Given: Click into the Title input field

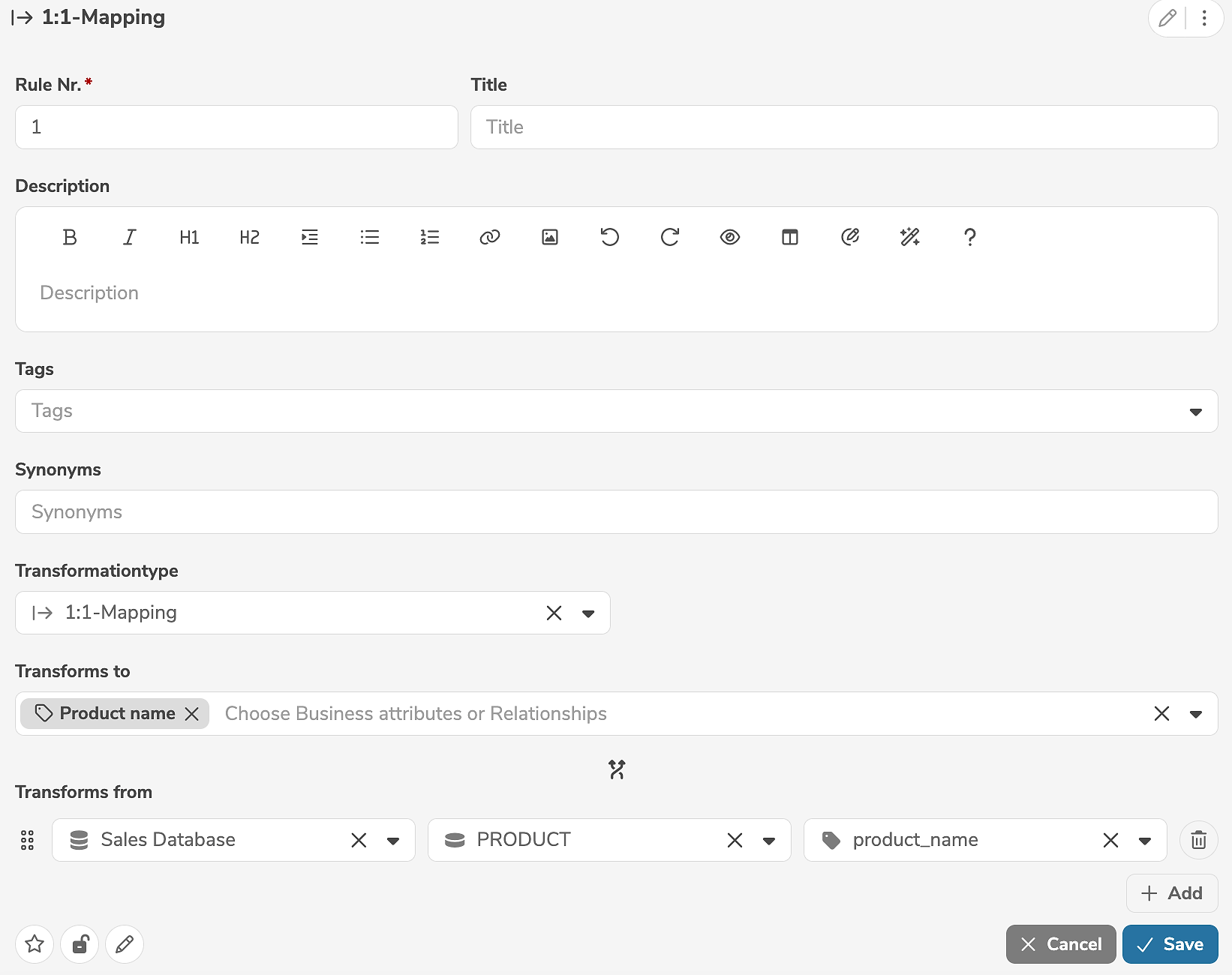Looking at the screenshot, I should tap(843, 127).
